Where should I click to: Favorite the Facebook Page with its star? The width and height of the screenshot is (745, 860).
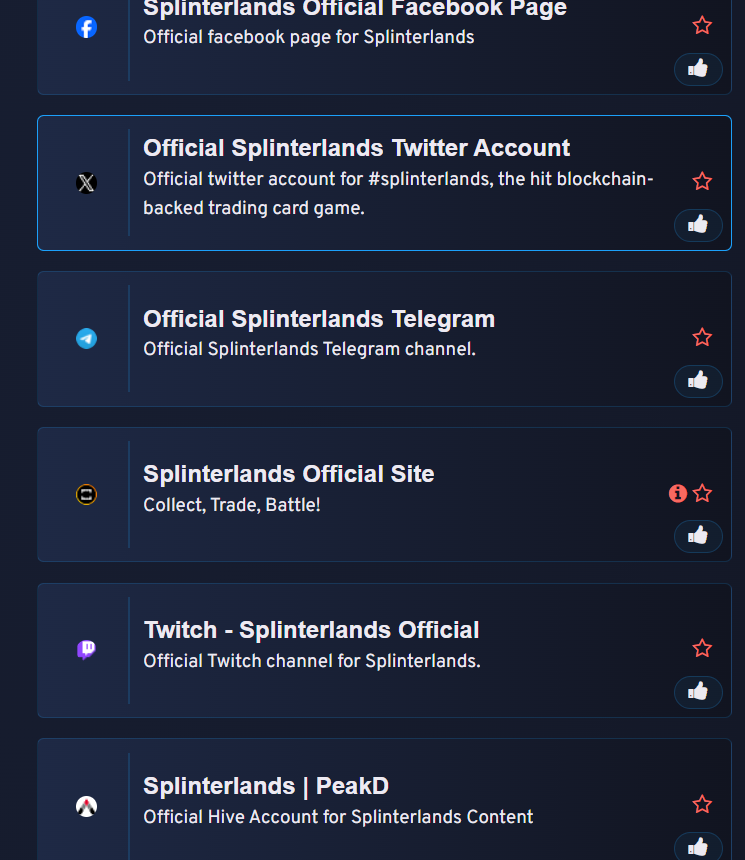pyautogui.click(x=702, y=25)
